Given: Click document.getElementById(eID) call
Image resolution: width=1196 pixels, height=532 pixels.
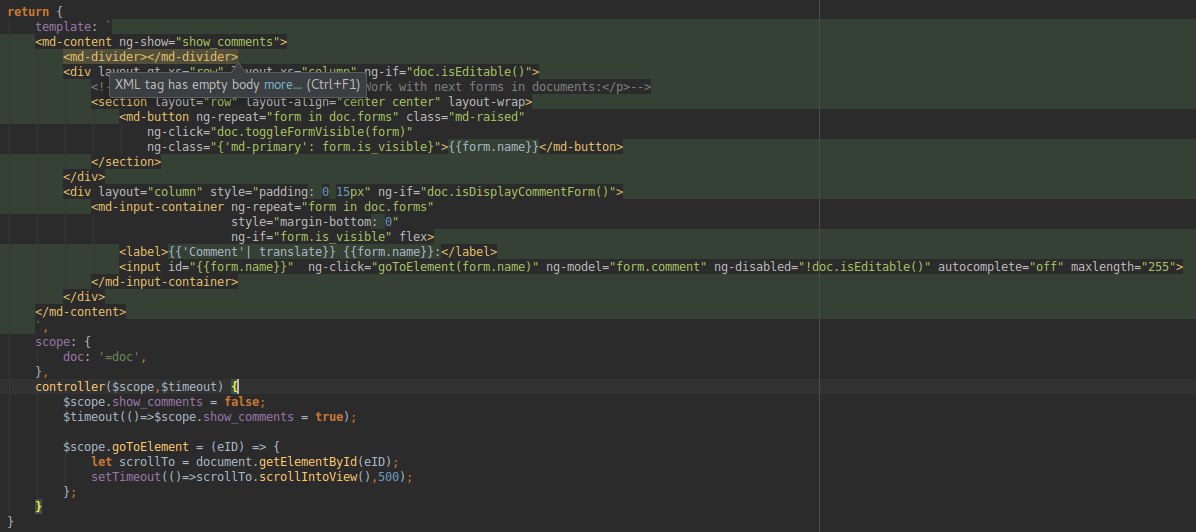Looking at the screenshot, I should click(294, 461).
